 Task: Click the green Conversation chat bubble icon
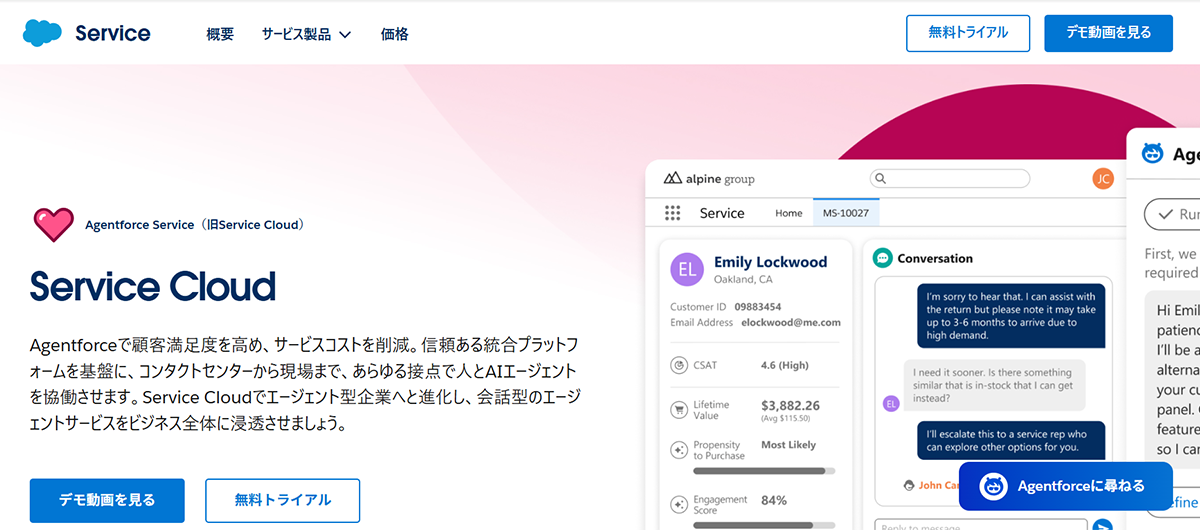pyautogui.click(x=882, y=258)
